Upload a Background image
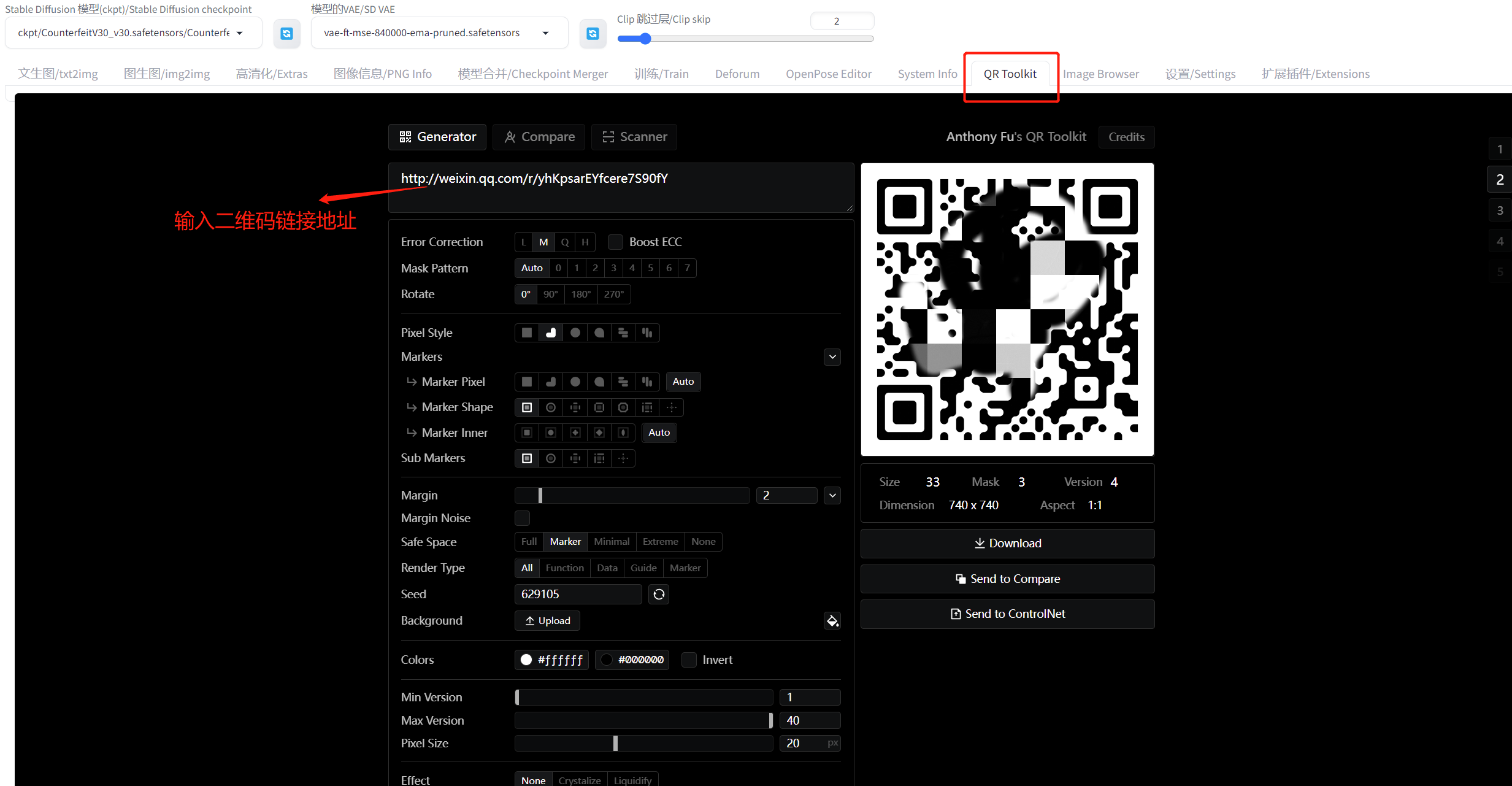The width and height of the screenshot is (1512, 786). [548, 621]
